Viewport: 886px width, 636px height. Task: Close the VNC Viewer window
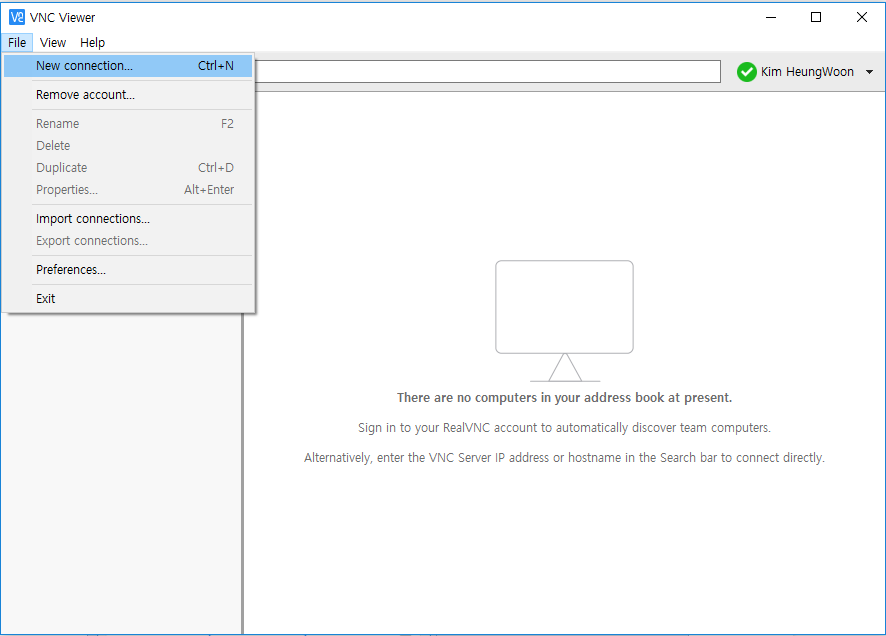[x=862, y=18]
